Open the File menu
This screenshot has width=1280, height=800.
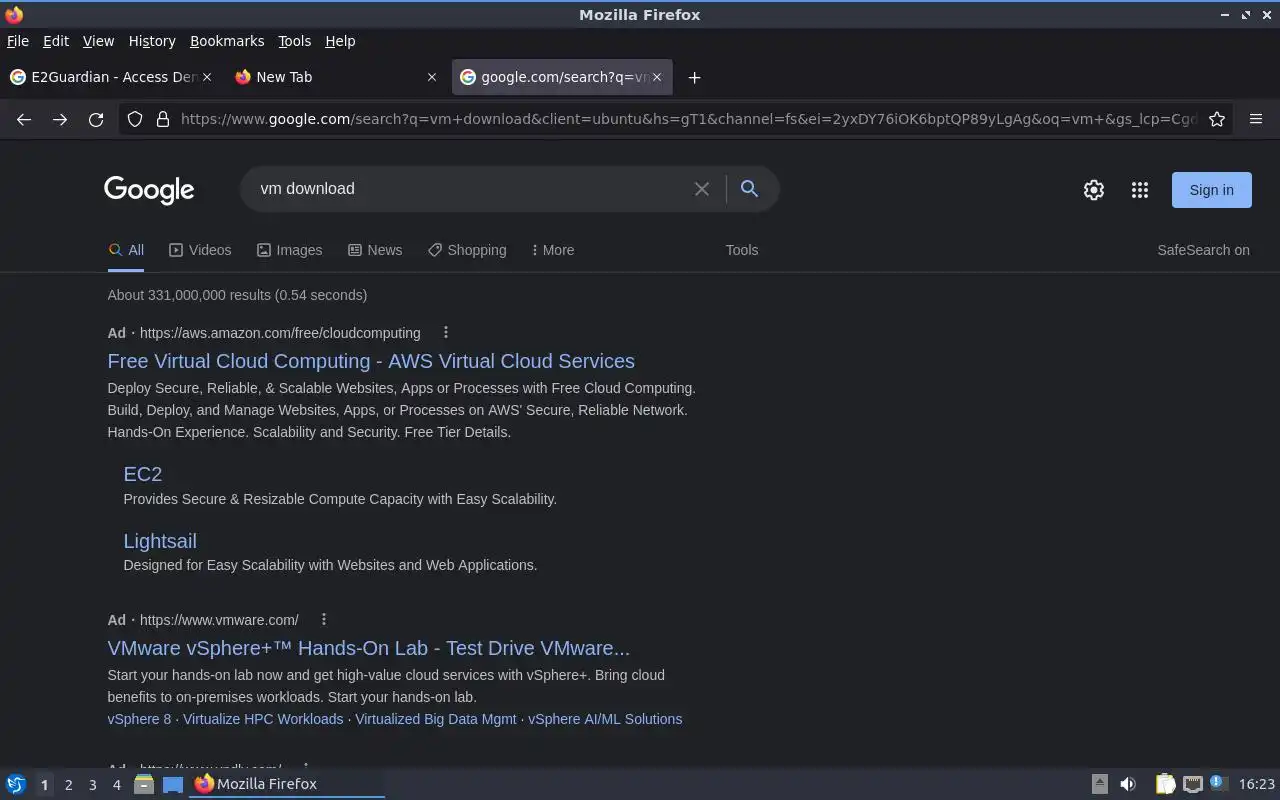pos(18,41)
